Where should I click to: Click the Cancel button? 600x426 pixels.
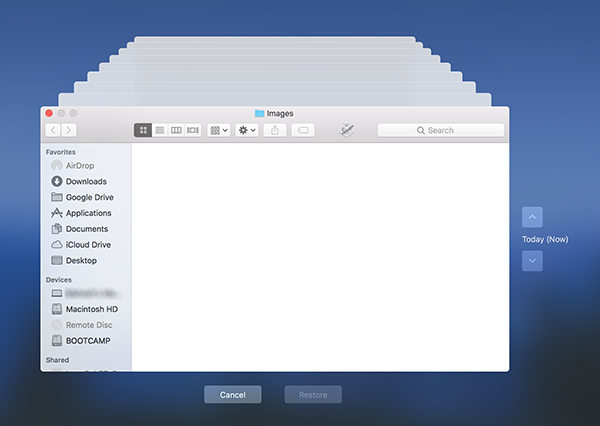(233, 395)
